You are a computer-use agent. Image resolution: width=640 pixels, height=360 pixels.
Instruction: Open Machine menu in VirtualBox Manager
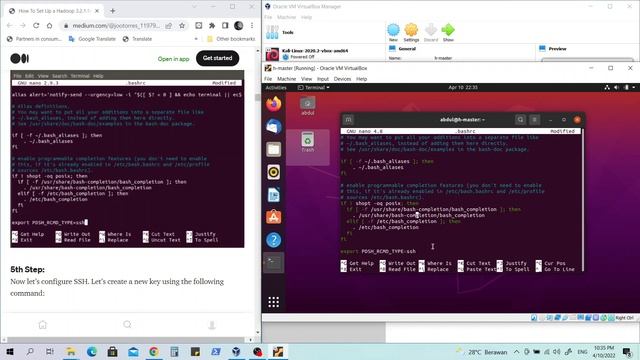pos(287,17)
